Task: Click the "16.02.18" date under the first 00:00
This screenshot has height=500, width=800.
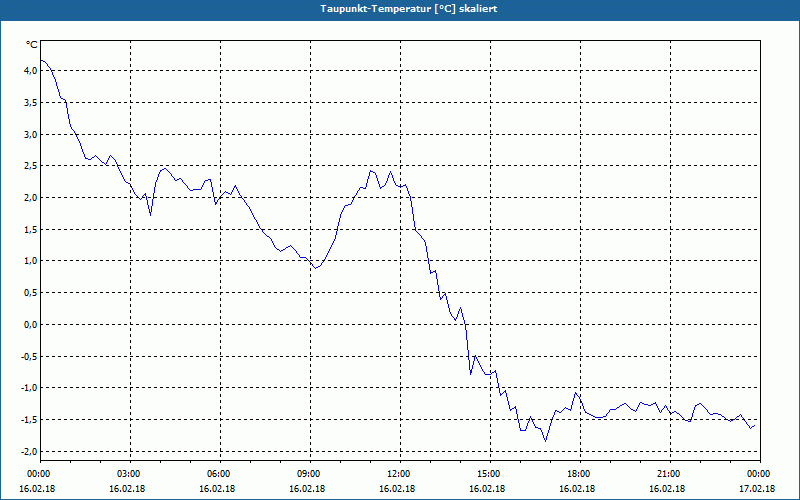Action: coord(37,489)
